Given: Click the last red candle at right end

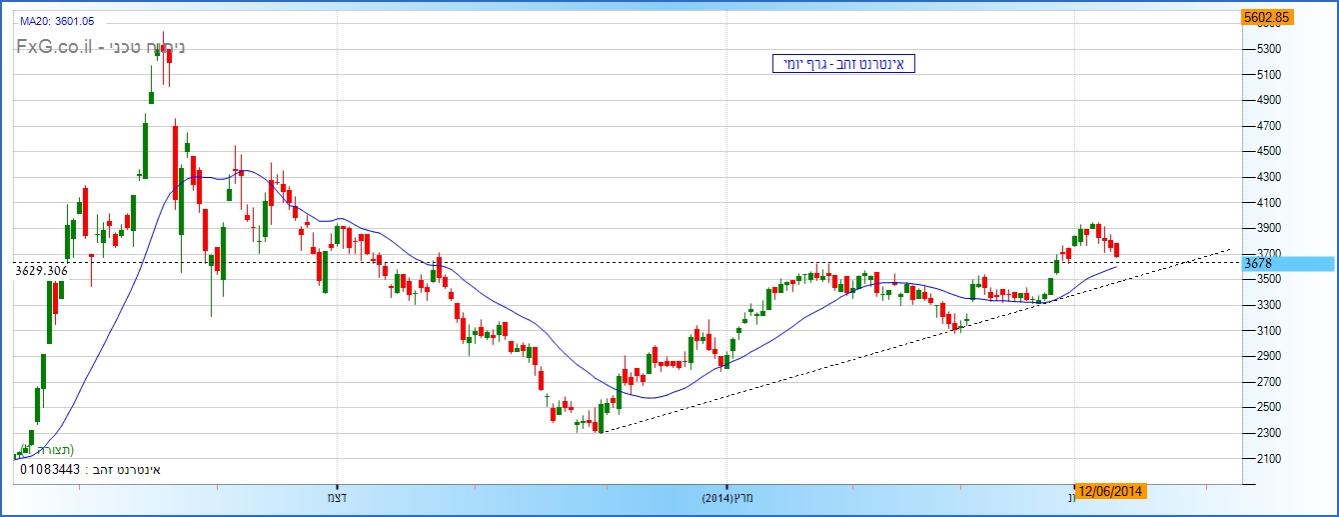Looking at the screenshot, I should tap(1116, 248).
